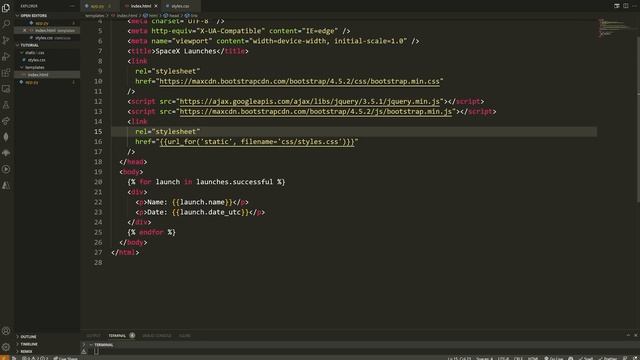This screenshot has width=640, height=360.
Task: Open the Run and Debug view icon
Action: (6, 56)
